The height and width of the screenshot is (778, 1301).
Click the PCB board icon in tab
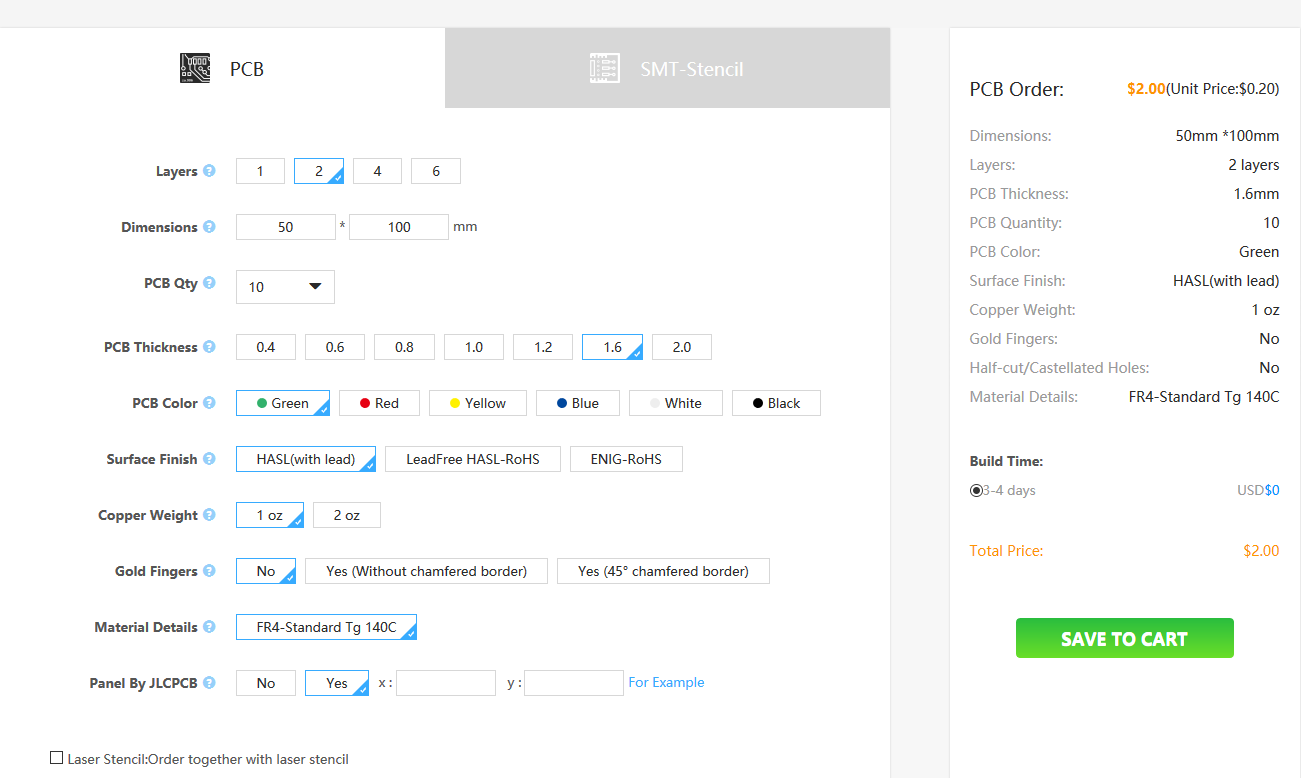(196, 68)
